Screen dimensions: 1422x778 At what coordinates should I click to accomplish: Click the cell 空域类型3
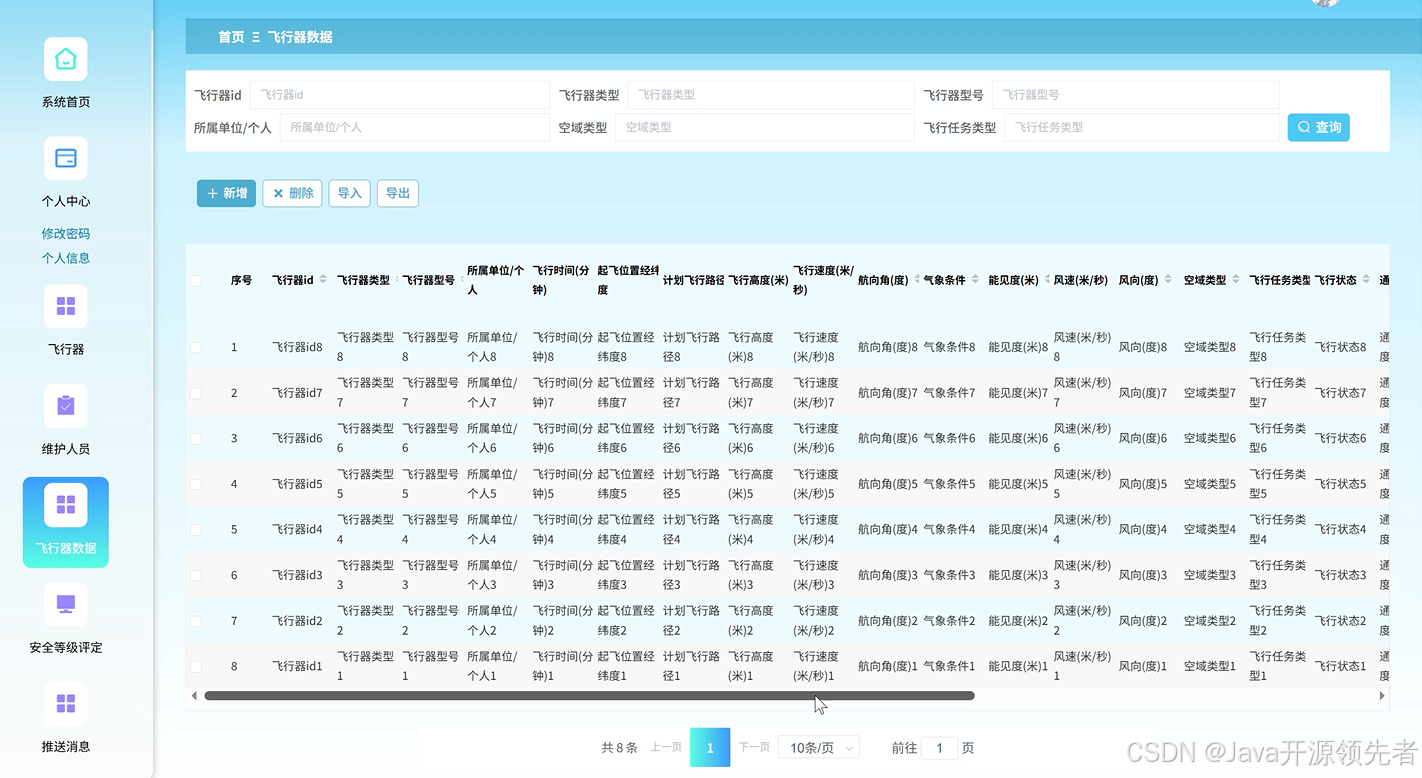[x=1210, y=575]
